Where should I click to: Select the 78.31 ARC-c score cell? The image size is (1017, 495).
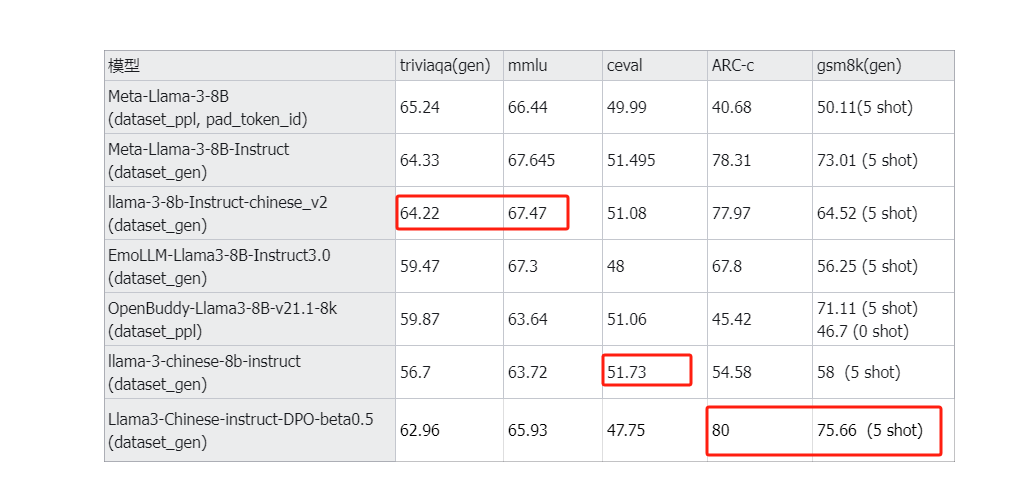pyautogui.click(x=760, y=160)
